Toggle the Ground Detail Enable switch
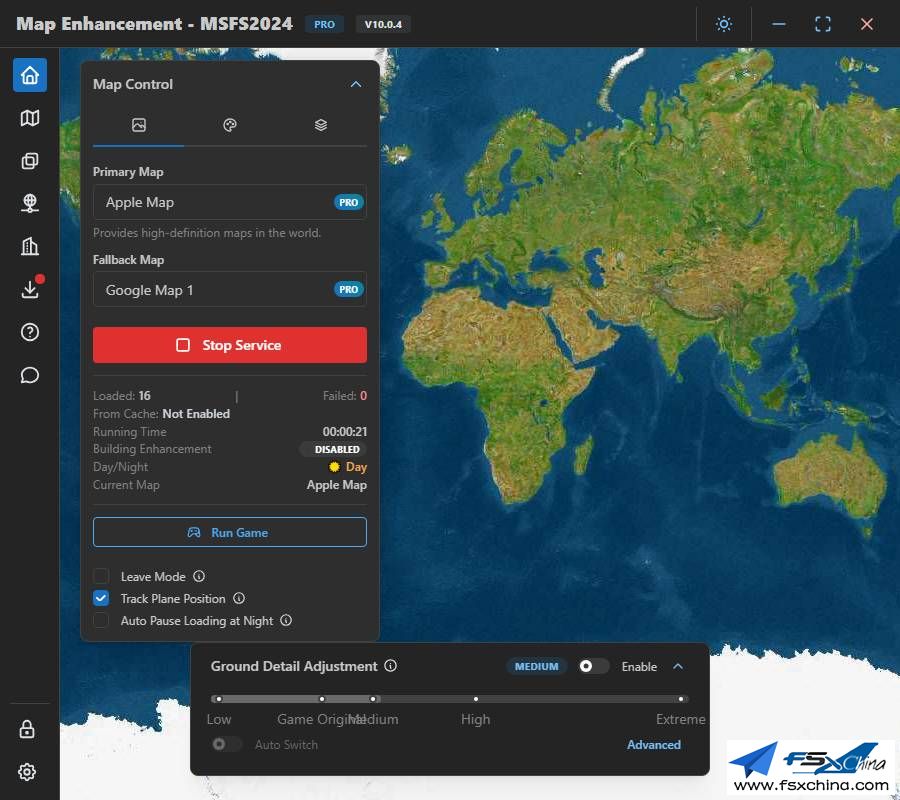Image resolution: width=900 pixels, height=800 pixels. [593, 666]
